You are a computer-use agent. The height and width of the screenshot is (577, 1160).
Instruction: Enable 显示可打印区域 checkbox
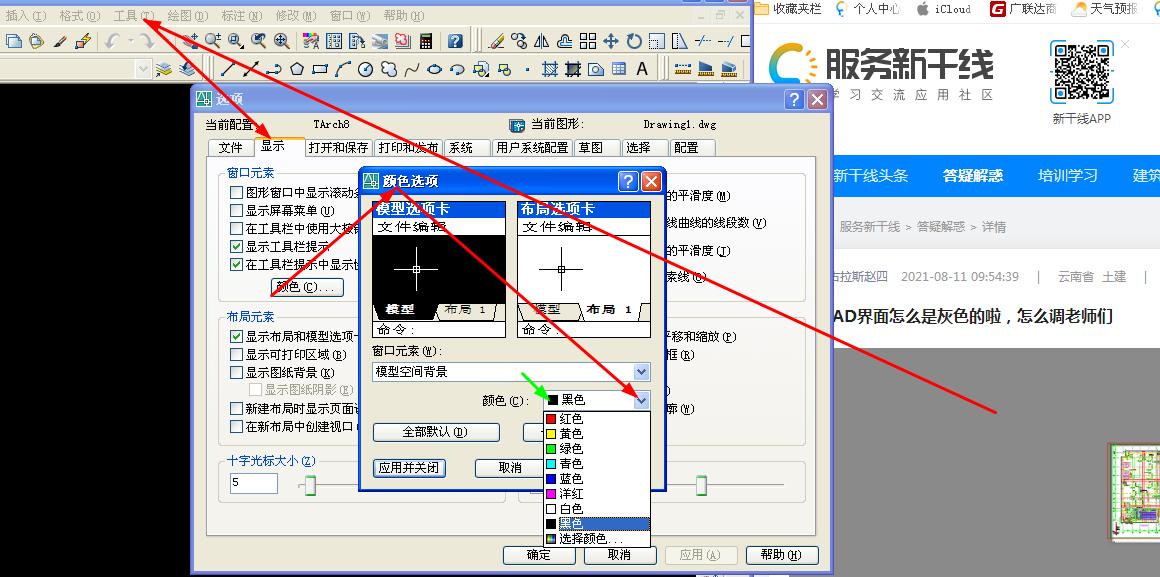[x=237, y=355]
